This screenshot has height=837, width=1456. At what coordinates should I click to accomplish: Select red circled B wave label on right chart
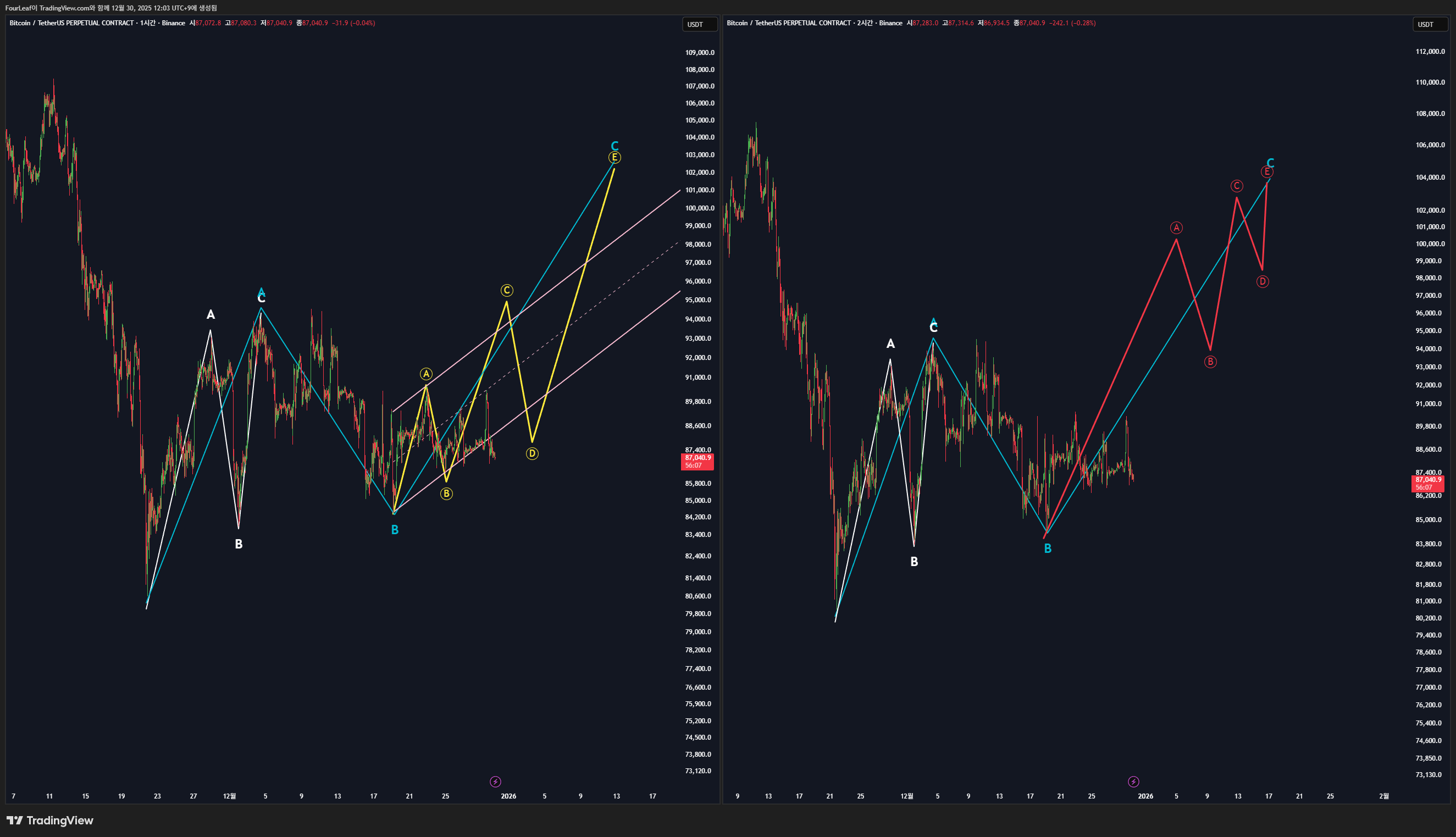(1210, 362)
